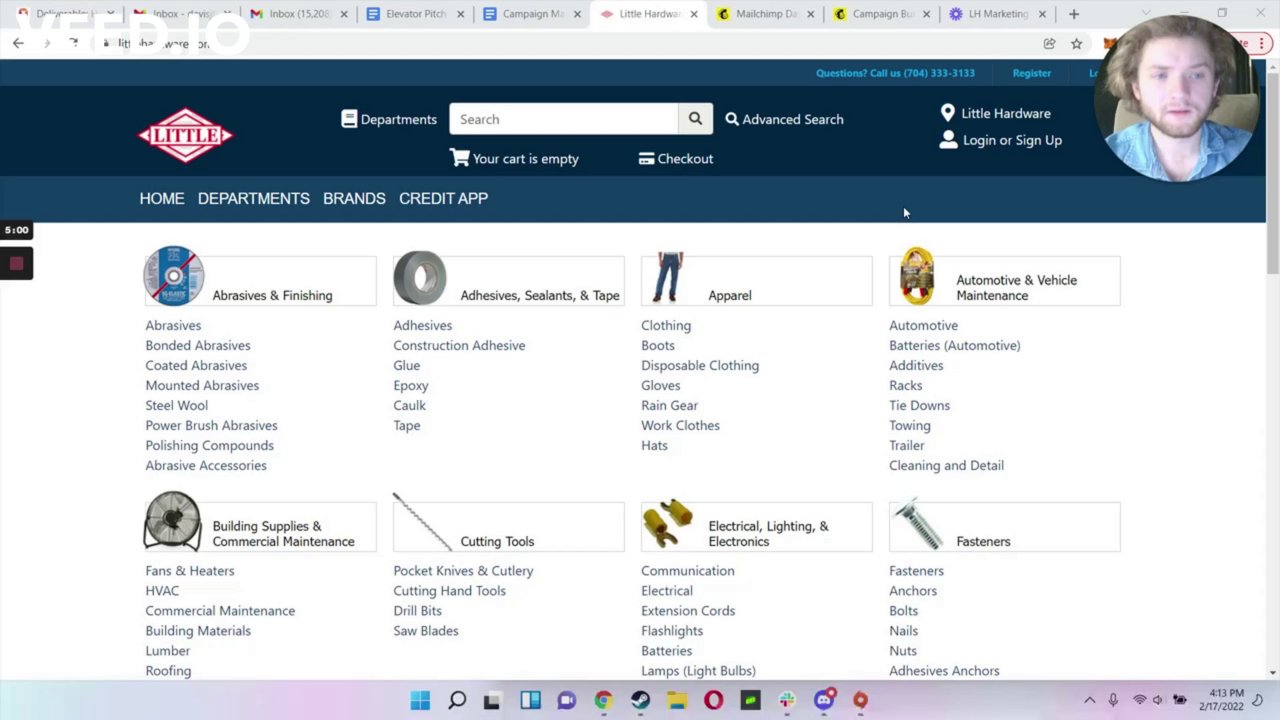
Task: Select DEPARTMENTS in the navigation bar
Action: [254, 198]
